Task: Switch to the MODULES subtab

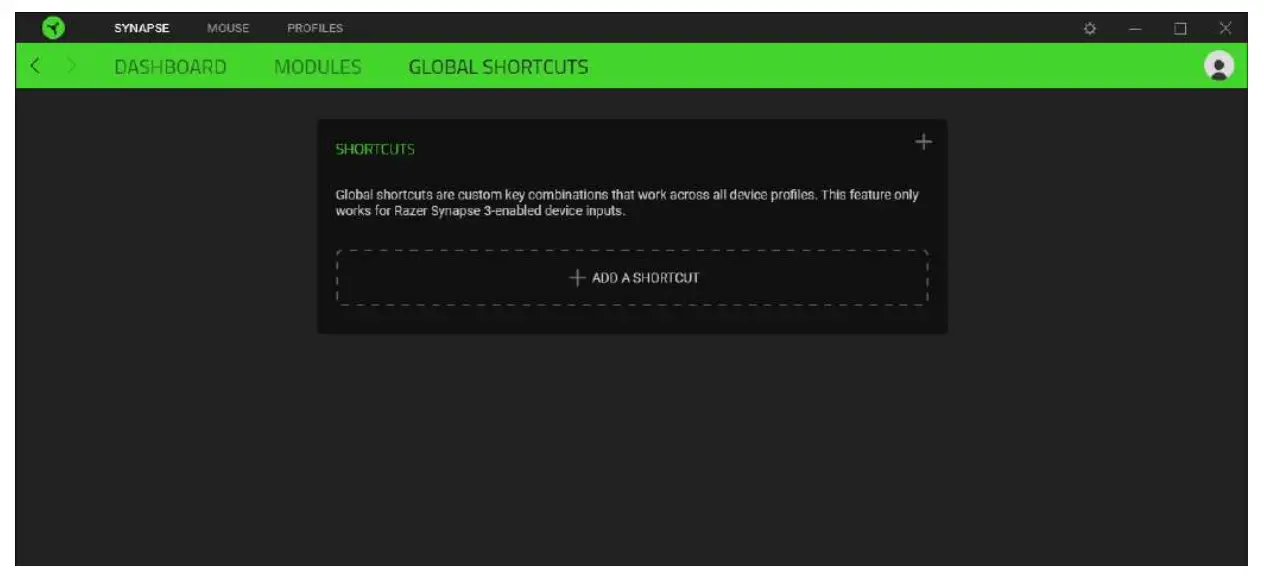Action: pos(319,66)
